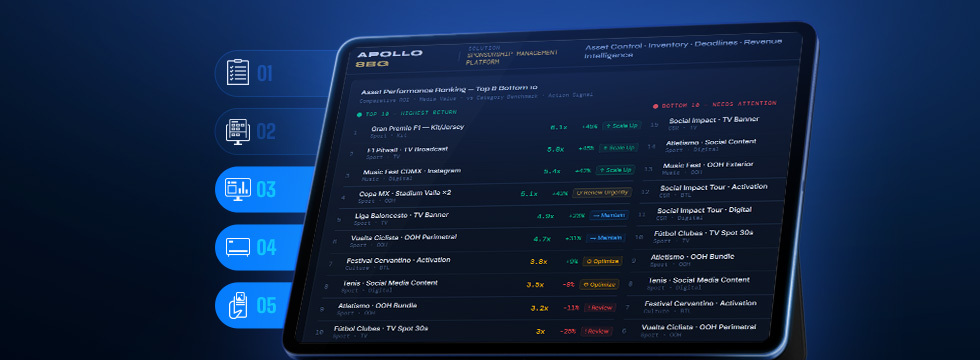The height and width of the screenshot is (360, 980).
Task: Click the 4.7x return value
Action: (x=541, y=239)
